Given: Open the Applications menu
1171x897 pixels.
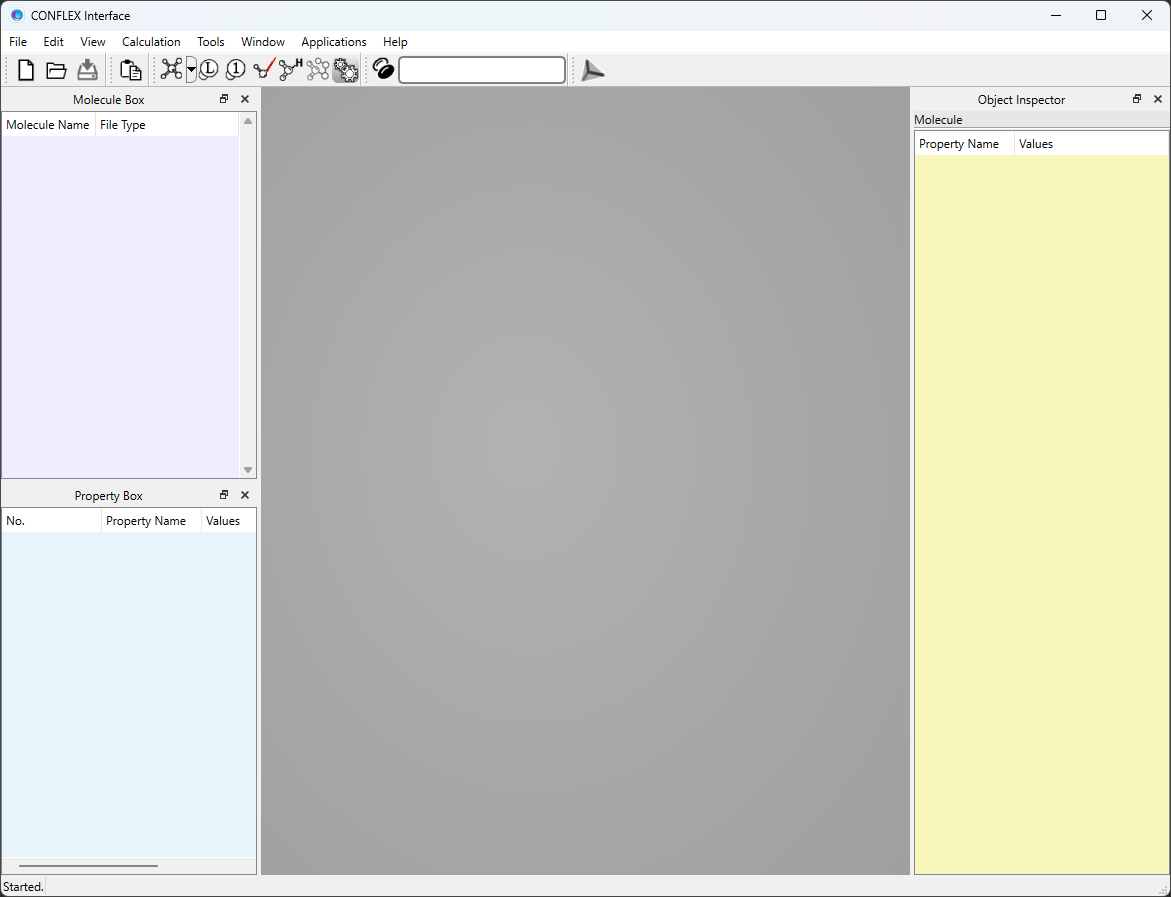Looking at the screenshot, I should click(x=334, y=42).
